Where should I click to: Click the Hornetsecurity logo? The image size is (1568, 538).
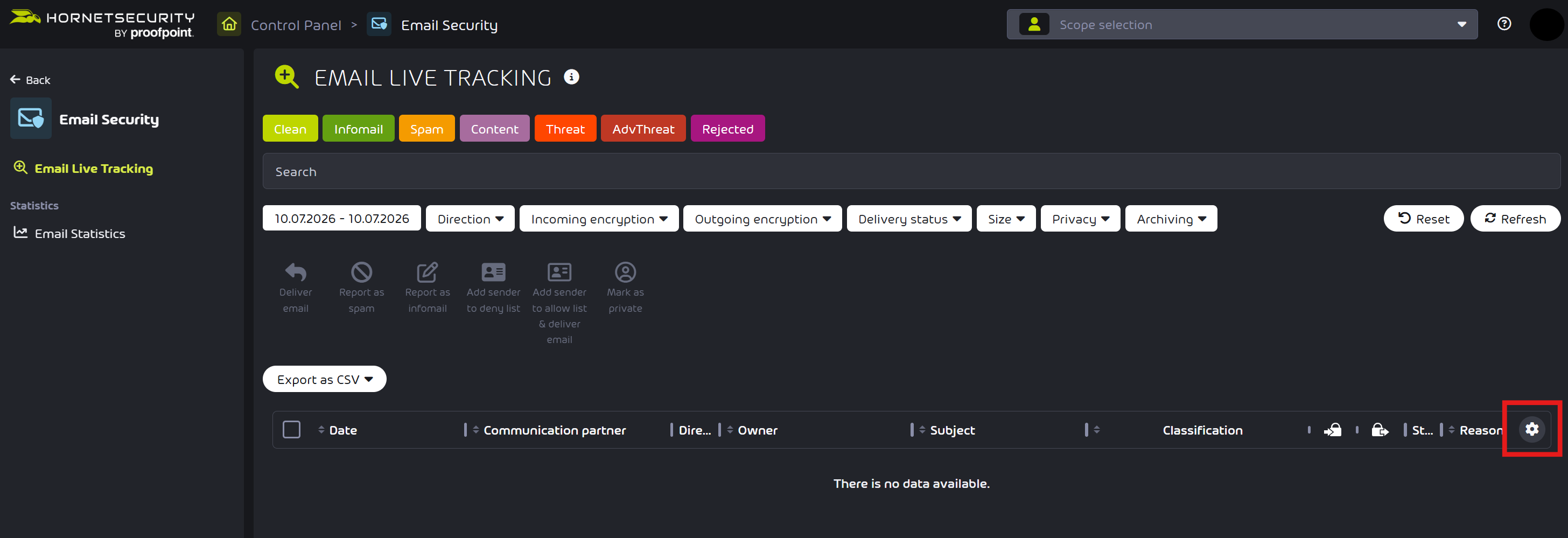click(102, 24)
